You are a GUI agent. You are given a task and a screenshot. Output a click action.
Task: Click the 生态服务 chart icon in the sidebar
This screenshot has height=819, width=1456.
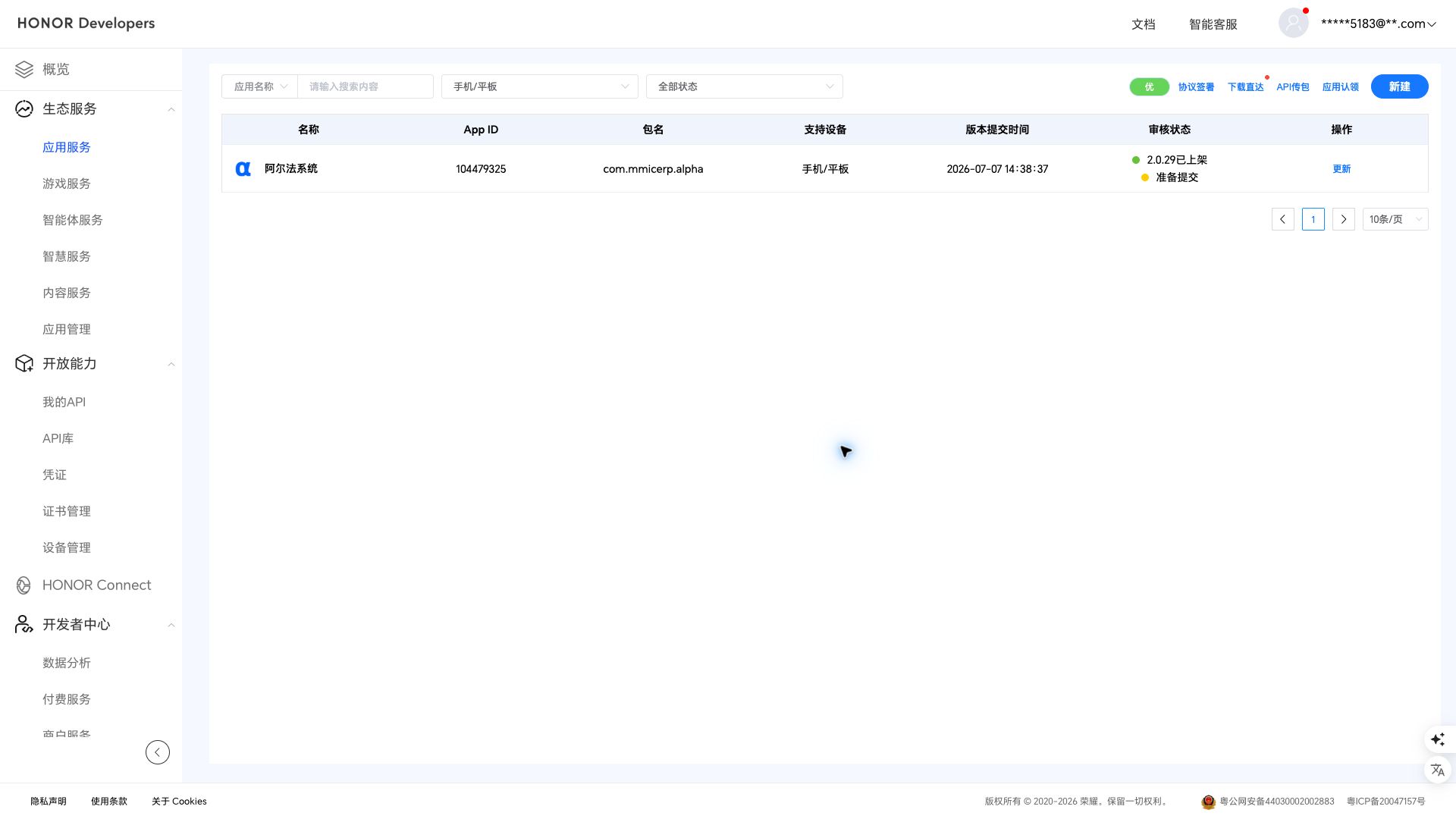[24, 108]
